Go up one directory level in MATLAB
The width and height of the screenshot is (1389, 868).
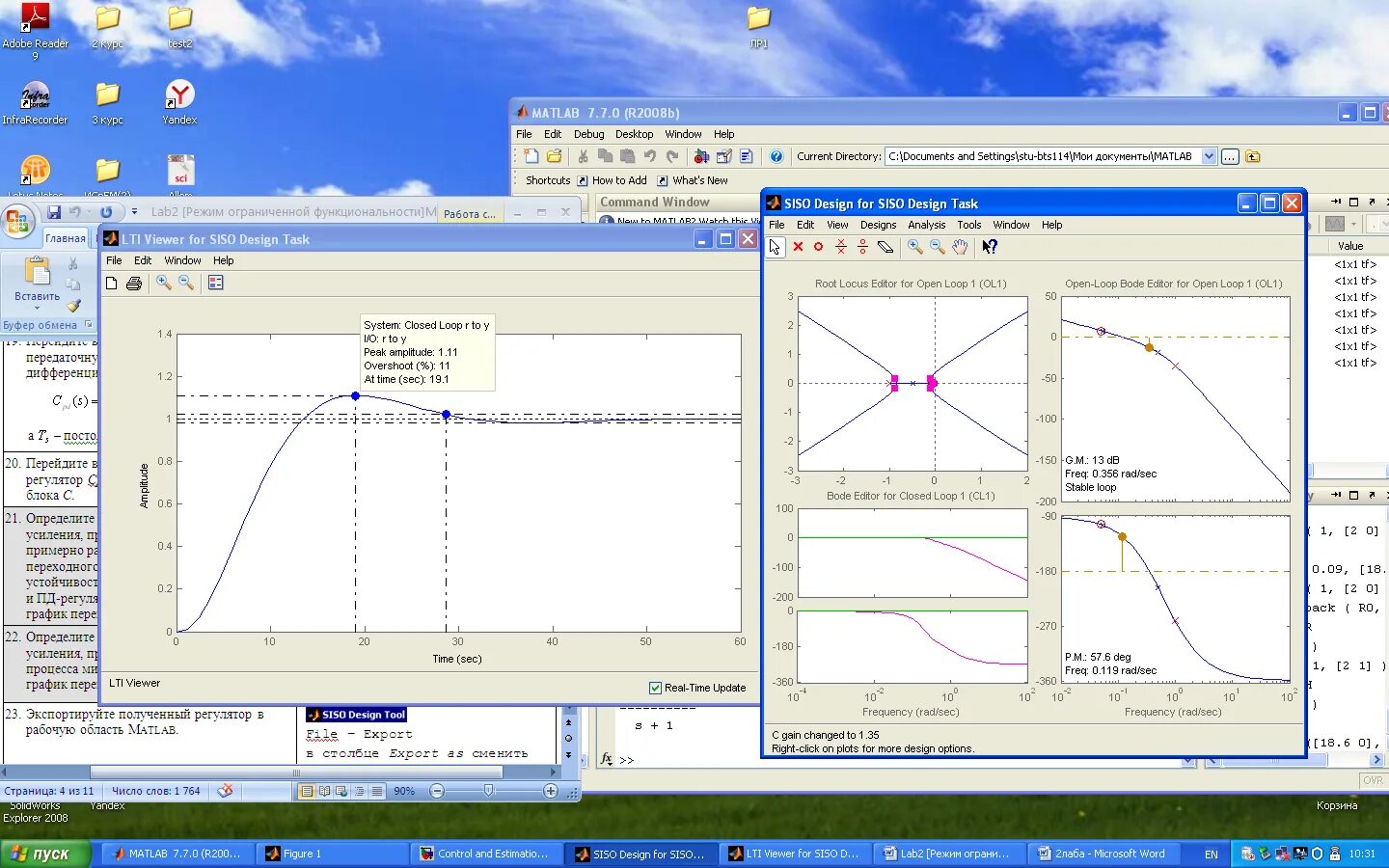click(1252, 156)
